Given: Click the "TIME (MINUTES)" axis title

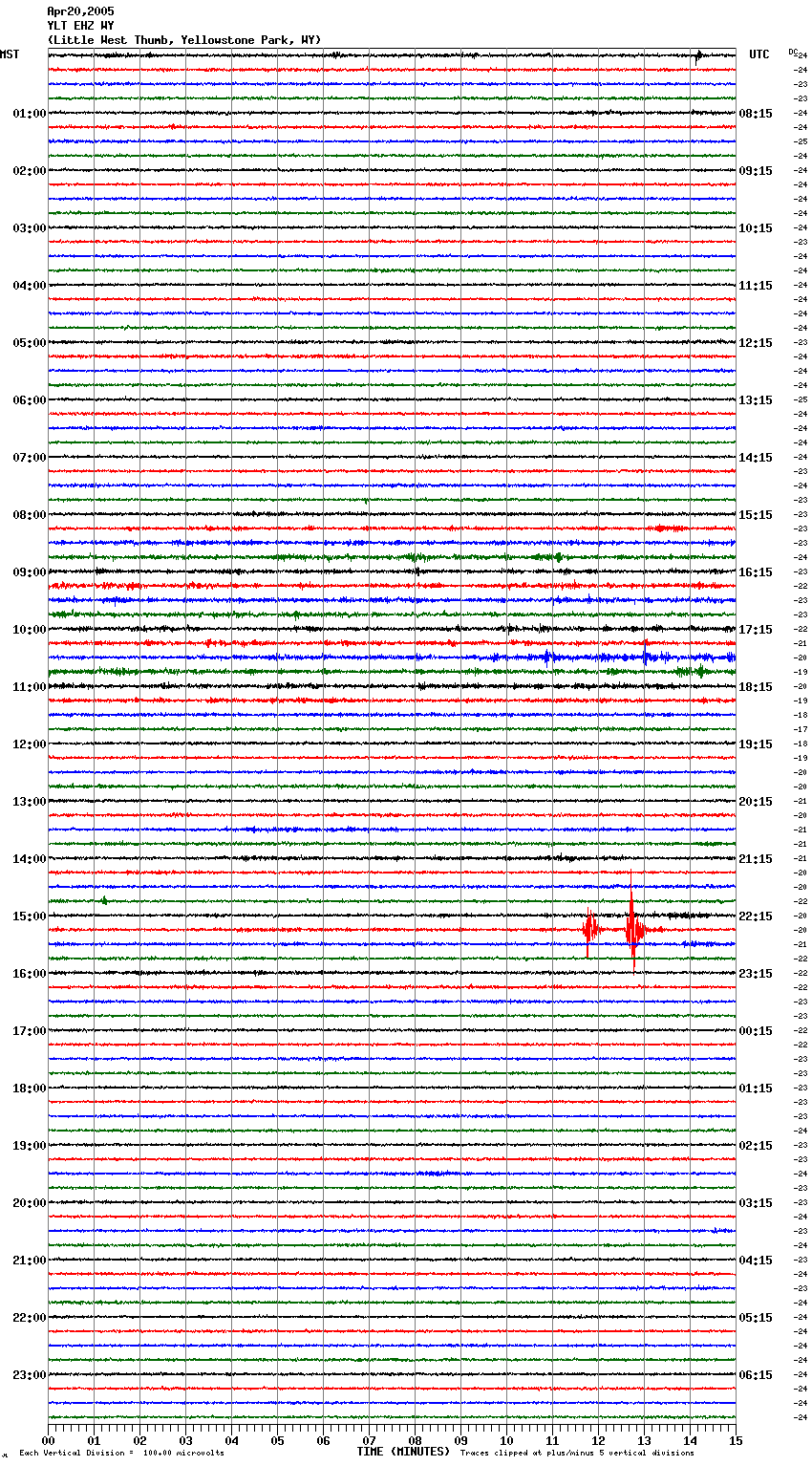Looking at the screenshot, I should [x=403, y=1452].
